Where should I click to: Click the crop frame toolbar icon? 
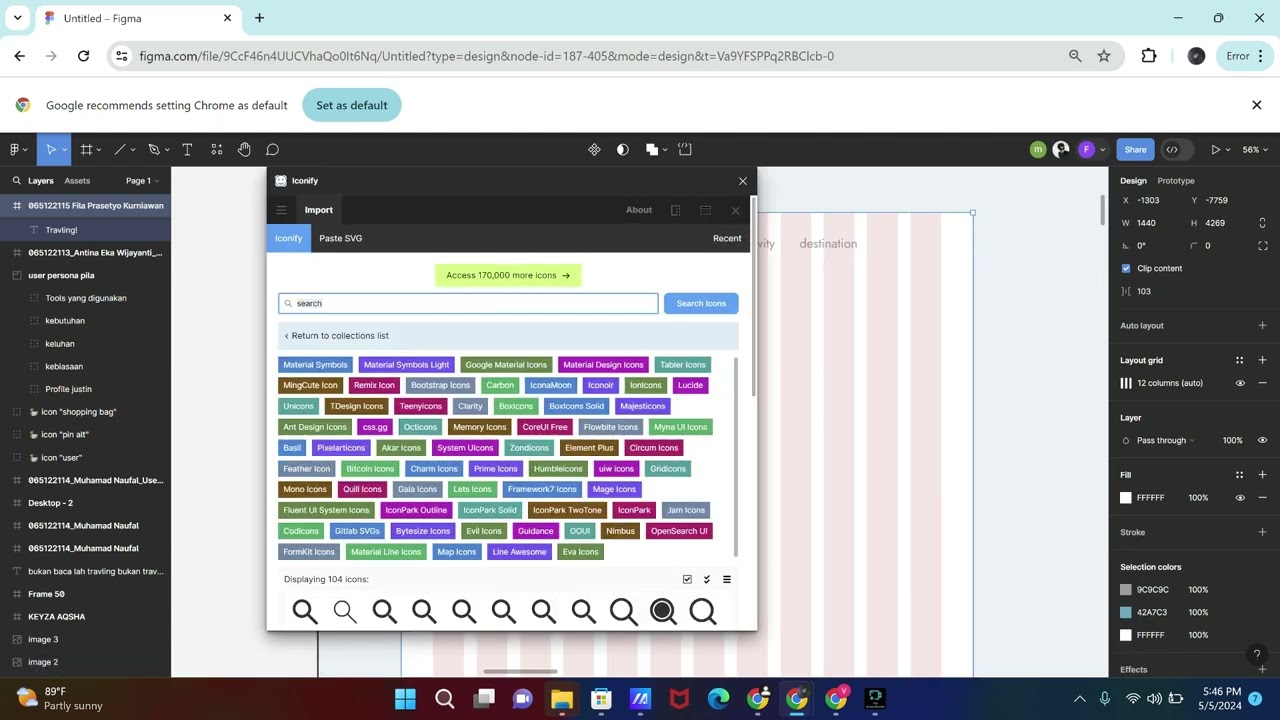click(685, 149)
